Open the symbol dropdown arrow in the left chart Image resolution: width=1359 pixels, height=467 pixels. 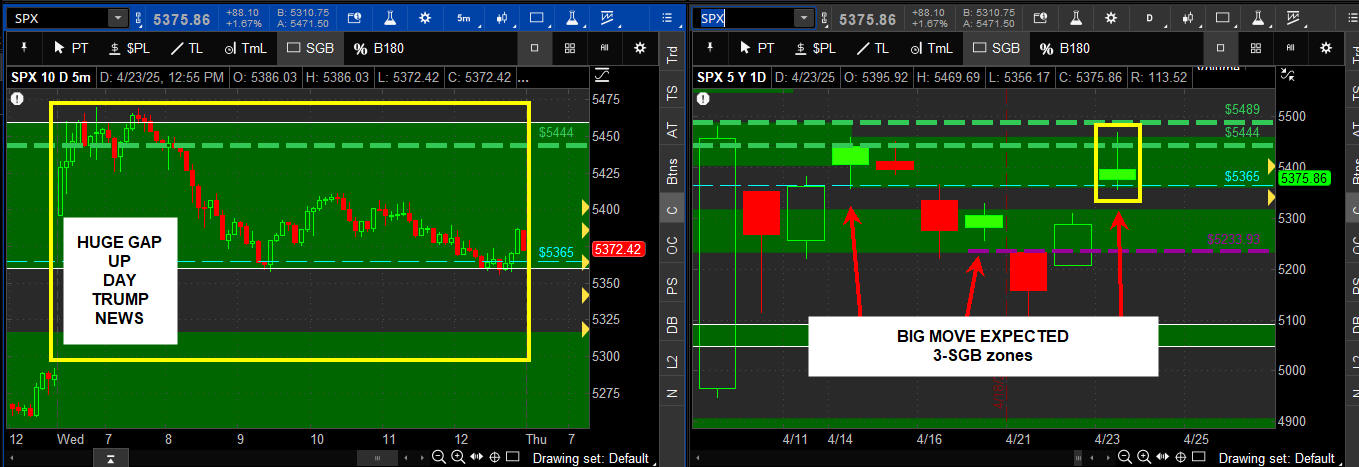coord(117,18)
